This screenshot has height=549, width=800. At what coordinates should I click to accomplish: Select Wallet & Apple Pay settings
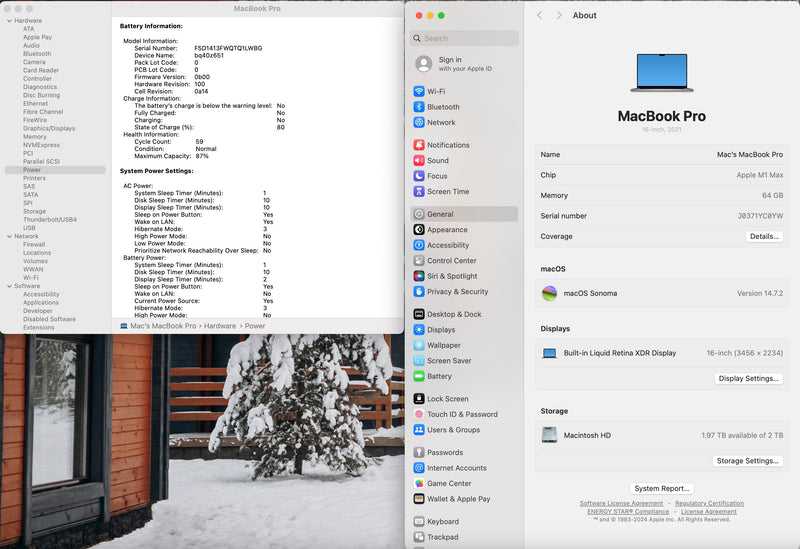tap(458, 499)
